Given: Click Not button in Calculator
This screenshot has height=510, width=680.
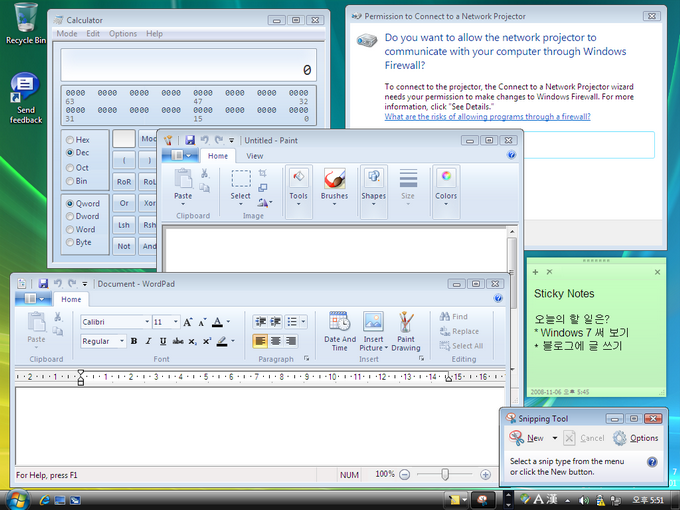Looking at the screenshot, I should [x=124, y=246].
